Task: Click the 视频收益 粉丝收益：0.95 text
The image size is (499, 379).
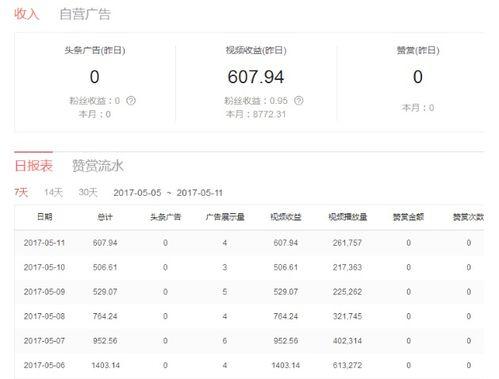Action: (x=256, y=101)
